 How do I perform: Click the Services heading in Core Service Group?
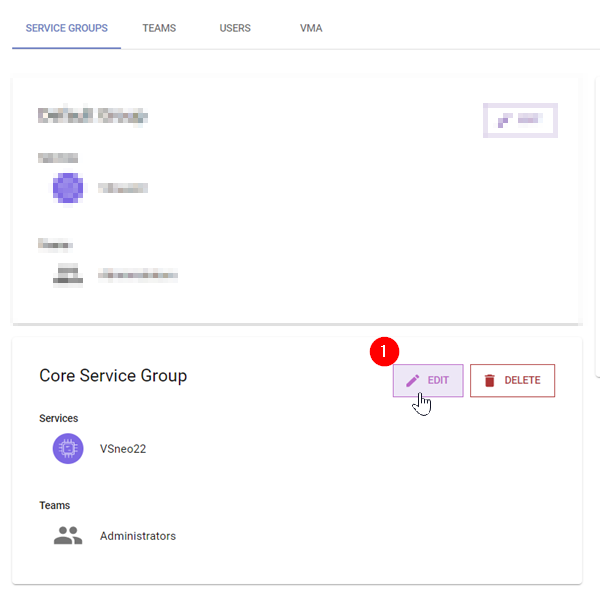(59, 418)
